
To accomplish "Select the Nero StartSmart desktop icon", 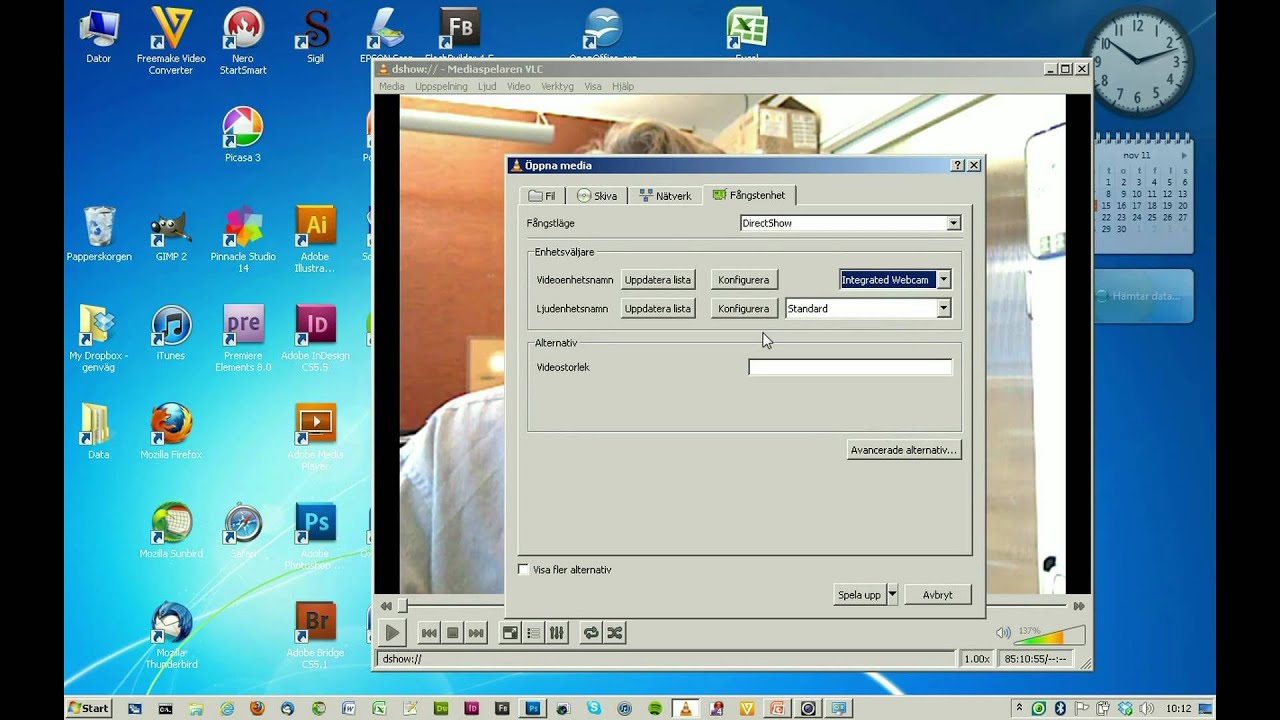I will pyautogui.click(x=243, y=40).
